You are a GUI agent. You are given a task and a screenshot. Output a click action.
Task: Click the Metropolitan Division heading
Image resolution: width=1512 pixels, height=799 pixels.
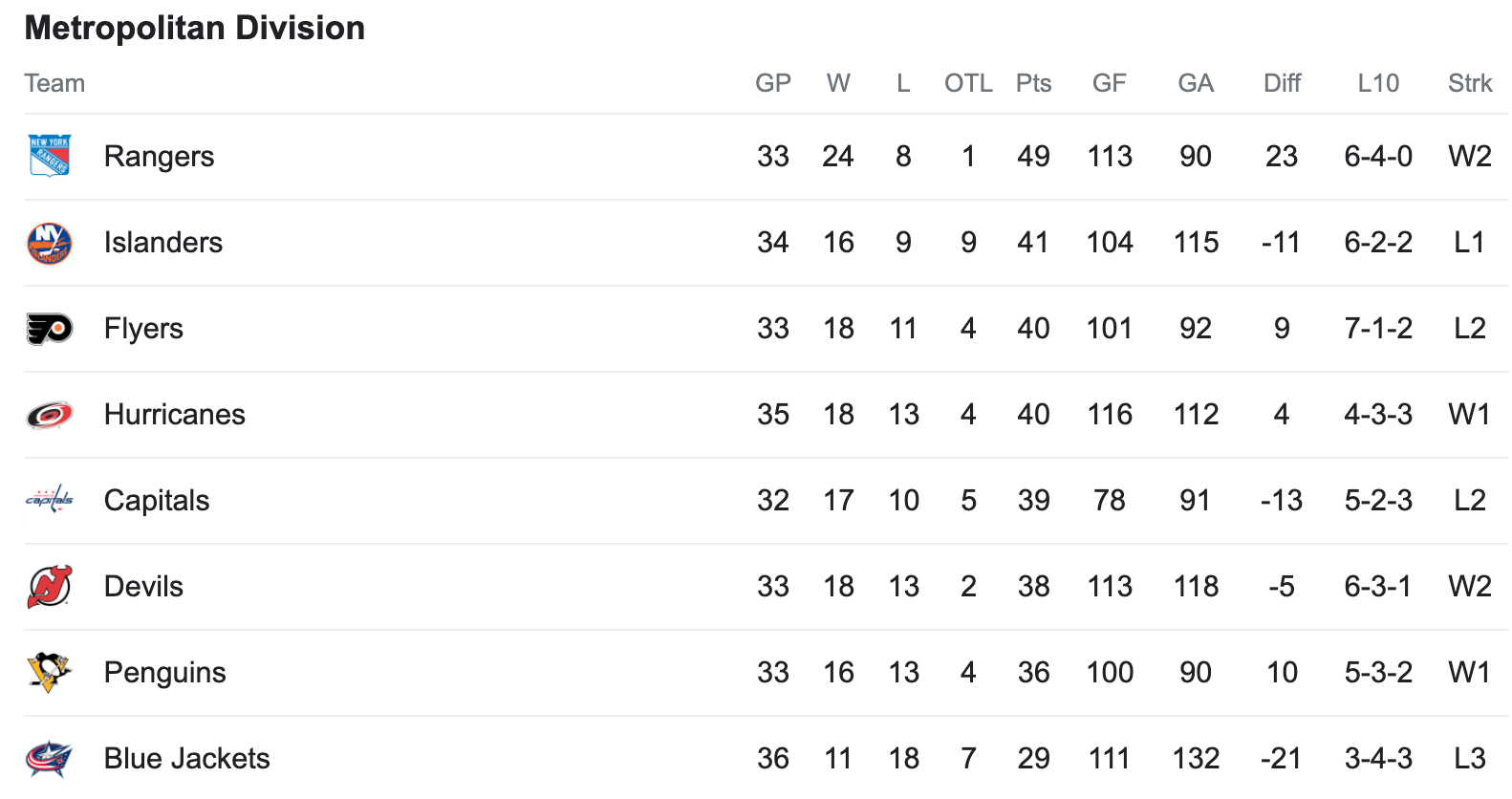195,29
